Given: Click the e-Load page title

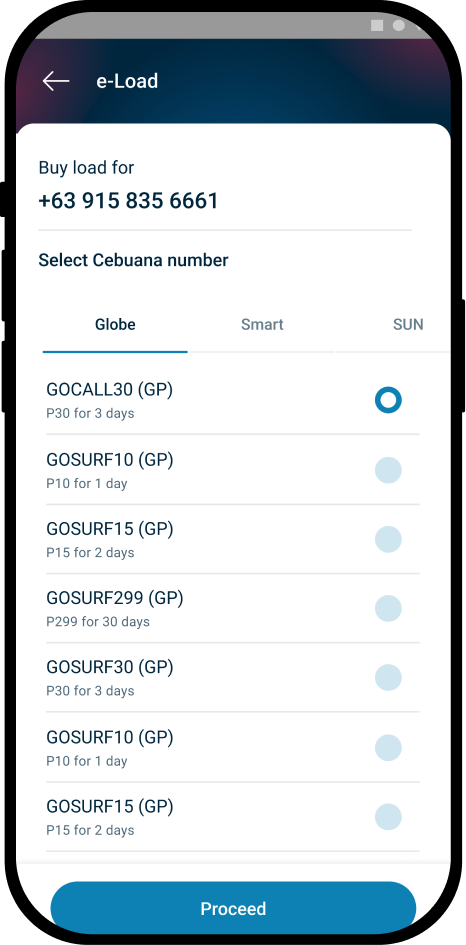Looking at the screenshot, I should [127, 81].
